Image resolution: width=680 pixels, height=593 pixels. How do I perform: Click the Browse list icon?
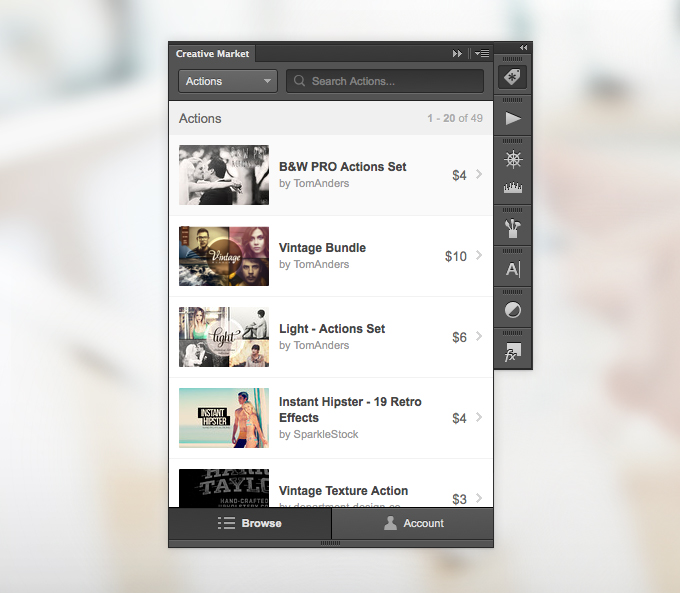226,523
